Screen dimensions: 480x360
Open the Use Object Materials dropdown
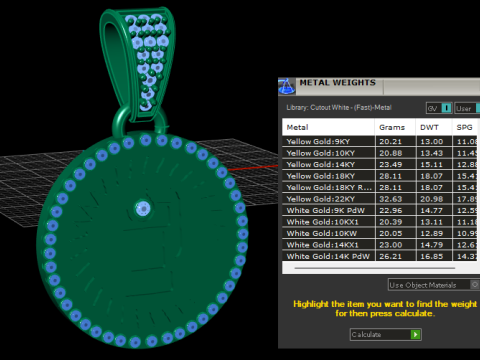click(434, 285)
